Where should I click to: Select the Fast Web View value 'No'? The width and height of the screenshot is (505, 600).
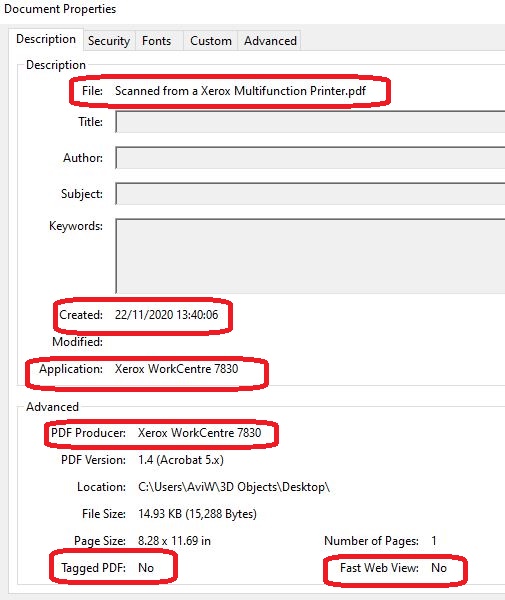(x=439, y=568)
